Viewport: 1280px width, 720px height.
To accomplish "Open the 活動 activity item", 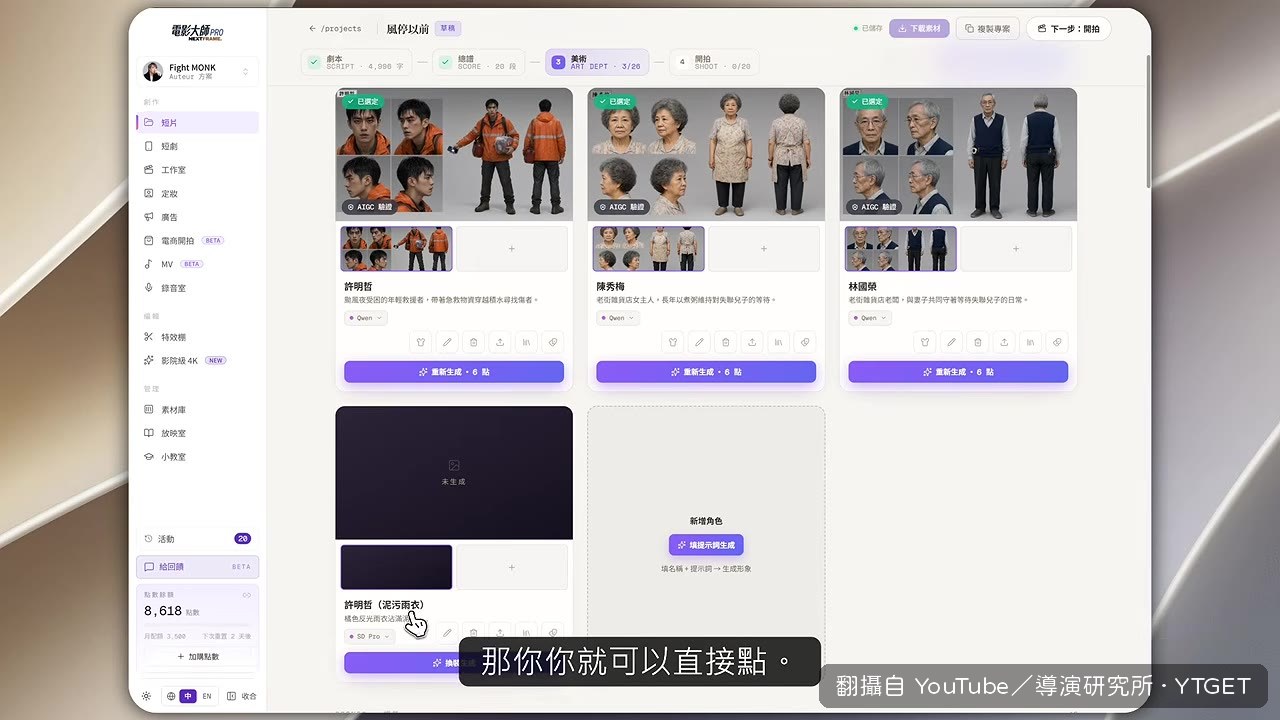I will [x=197, y=539].
